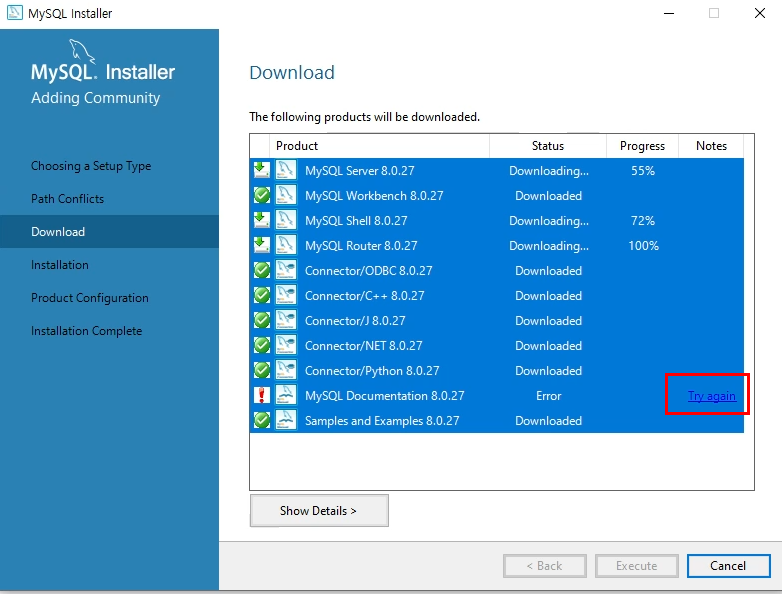Go to the Product Configuration step

click(90, 298)
